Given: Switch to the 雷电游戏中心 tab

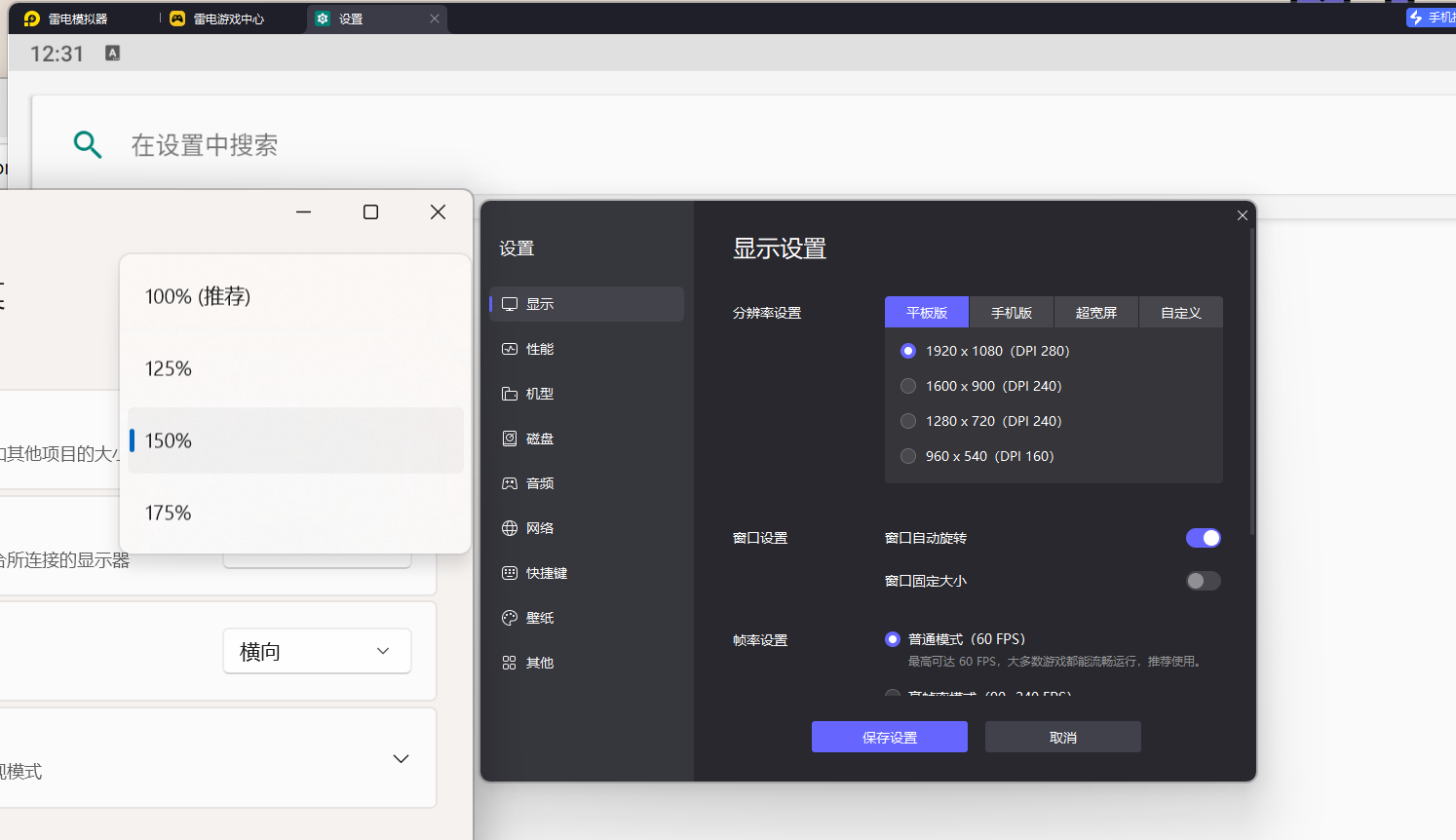Looking at the screenshot, I should [228, 19].
